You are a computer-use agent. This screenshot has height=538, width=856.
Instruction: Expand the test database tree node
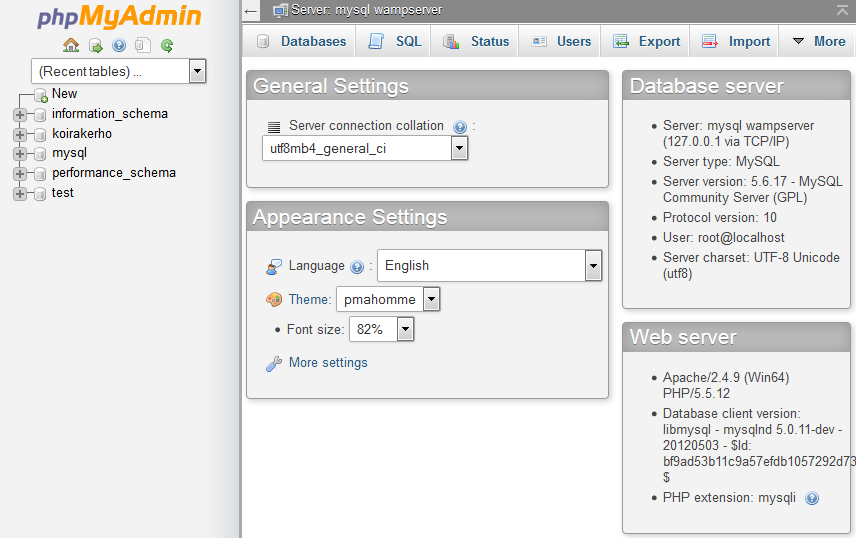click(x=20, y=193)
